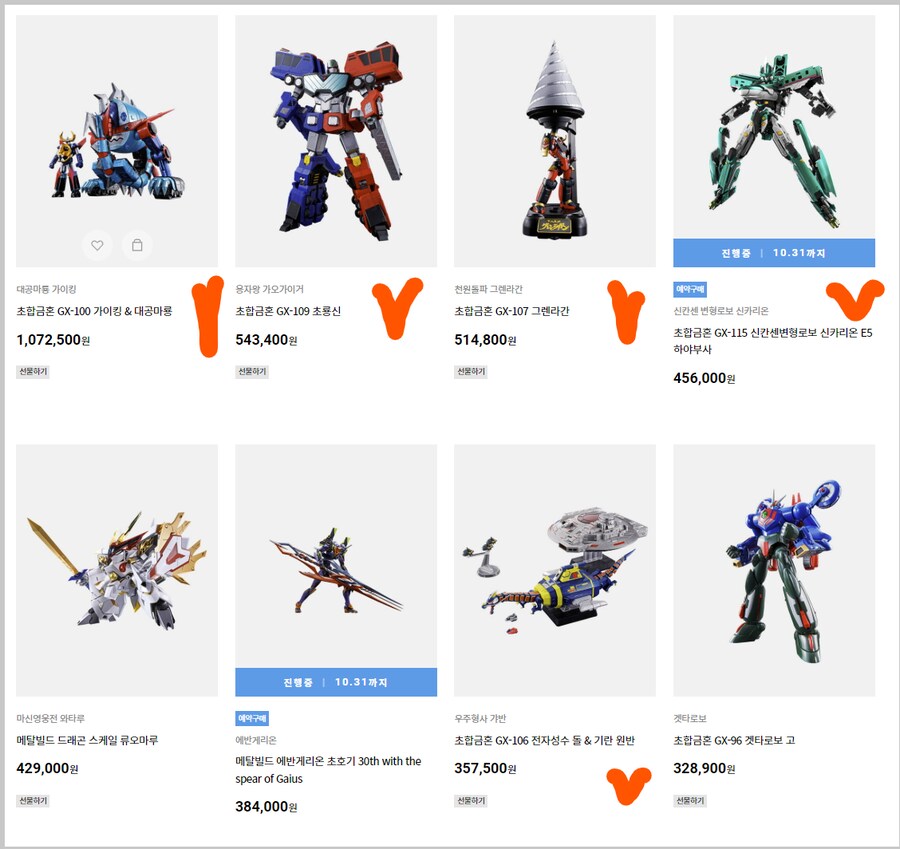The height and width of the screenshot is (849, 900).
Task: Open the green Shinkalion E5 robot image
Action: point(774,127)
